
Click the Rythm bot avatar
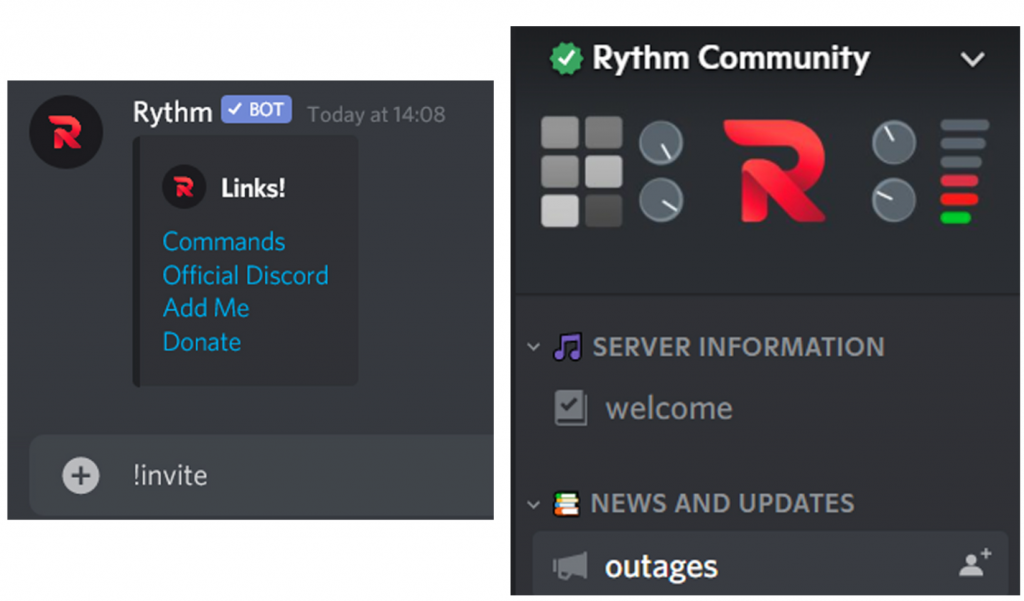(x=66, y=131)
